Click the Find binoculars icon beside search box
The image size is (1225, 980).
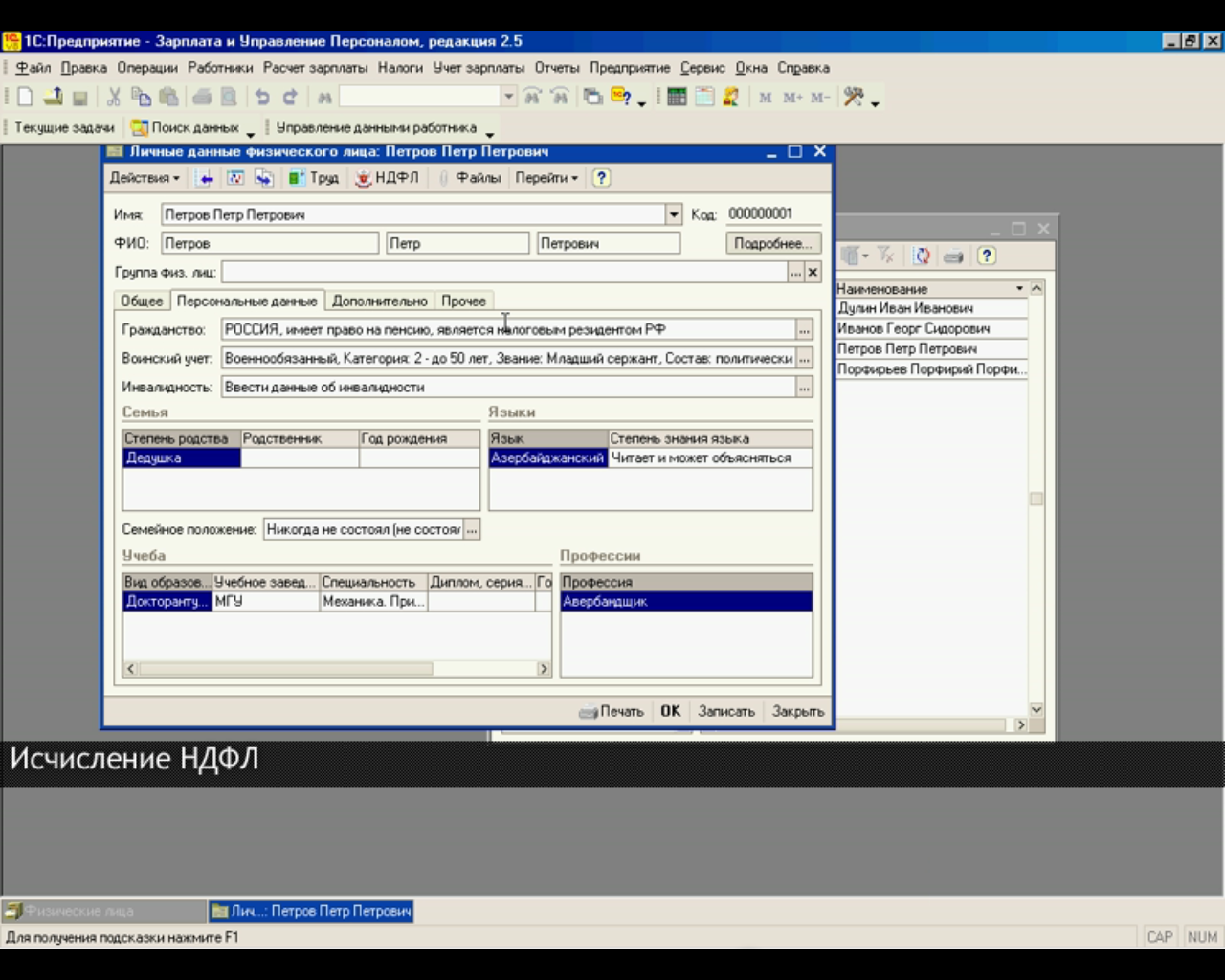[324, 97]
